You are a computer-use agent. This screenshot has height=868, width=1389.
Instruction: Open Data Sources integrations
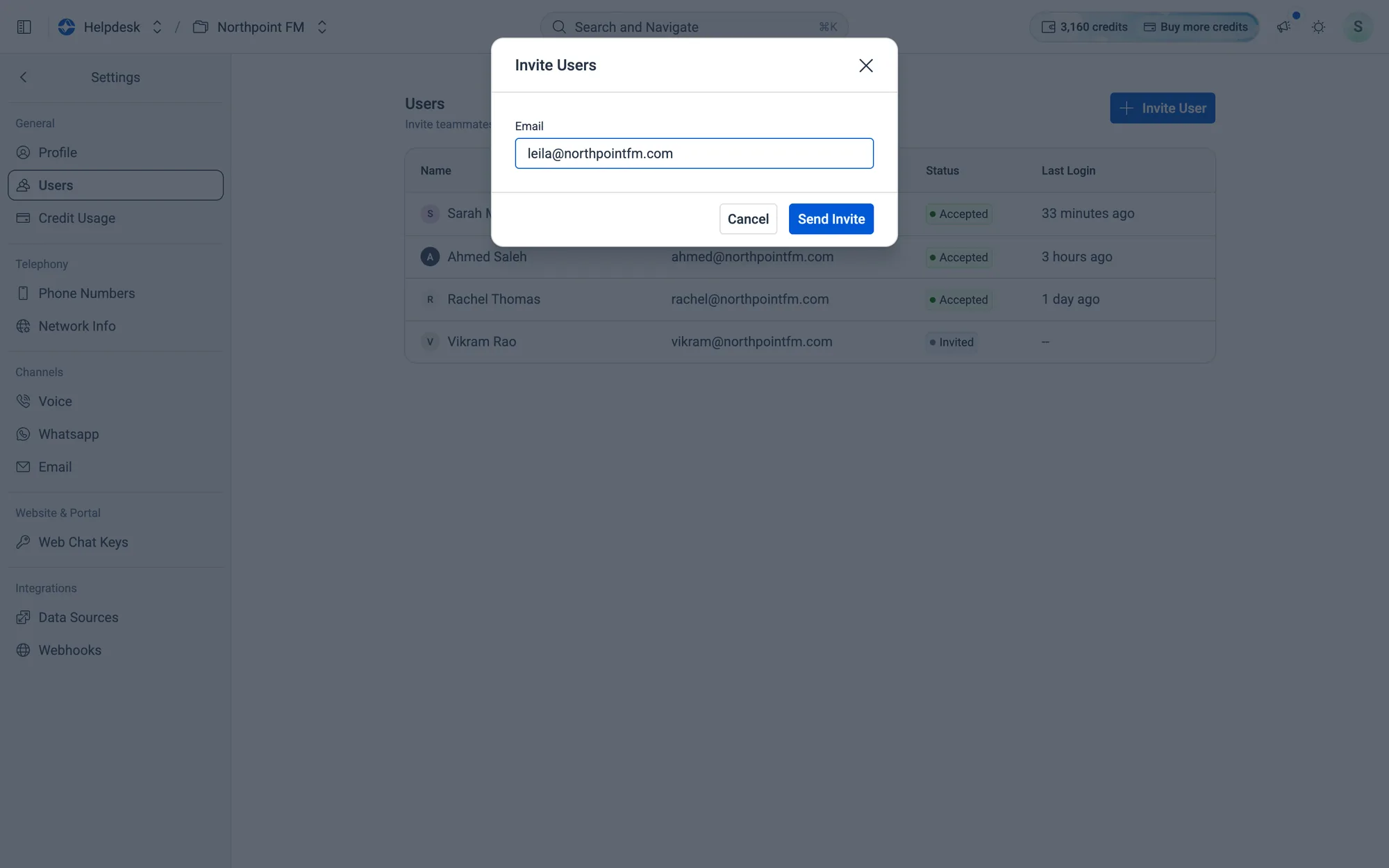point(115,617)
